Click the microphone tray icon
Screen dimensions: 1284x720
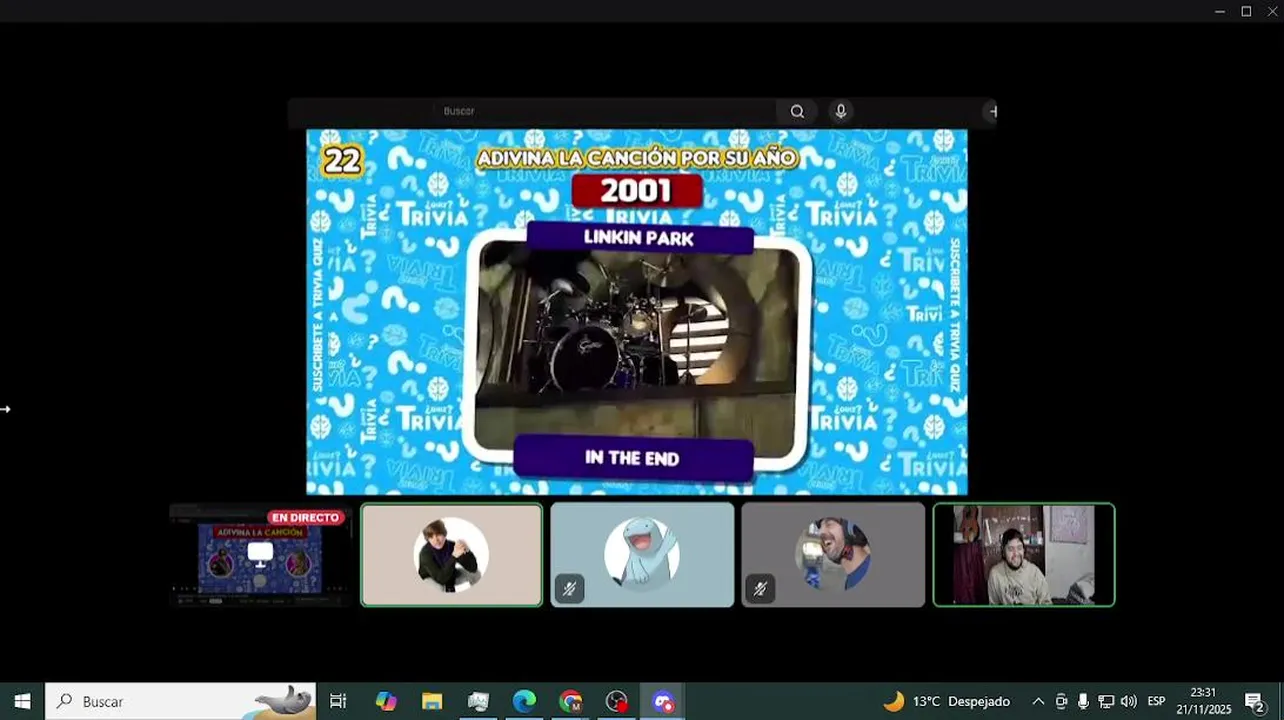(x=1083, y=701)
